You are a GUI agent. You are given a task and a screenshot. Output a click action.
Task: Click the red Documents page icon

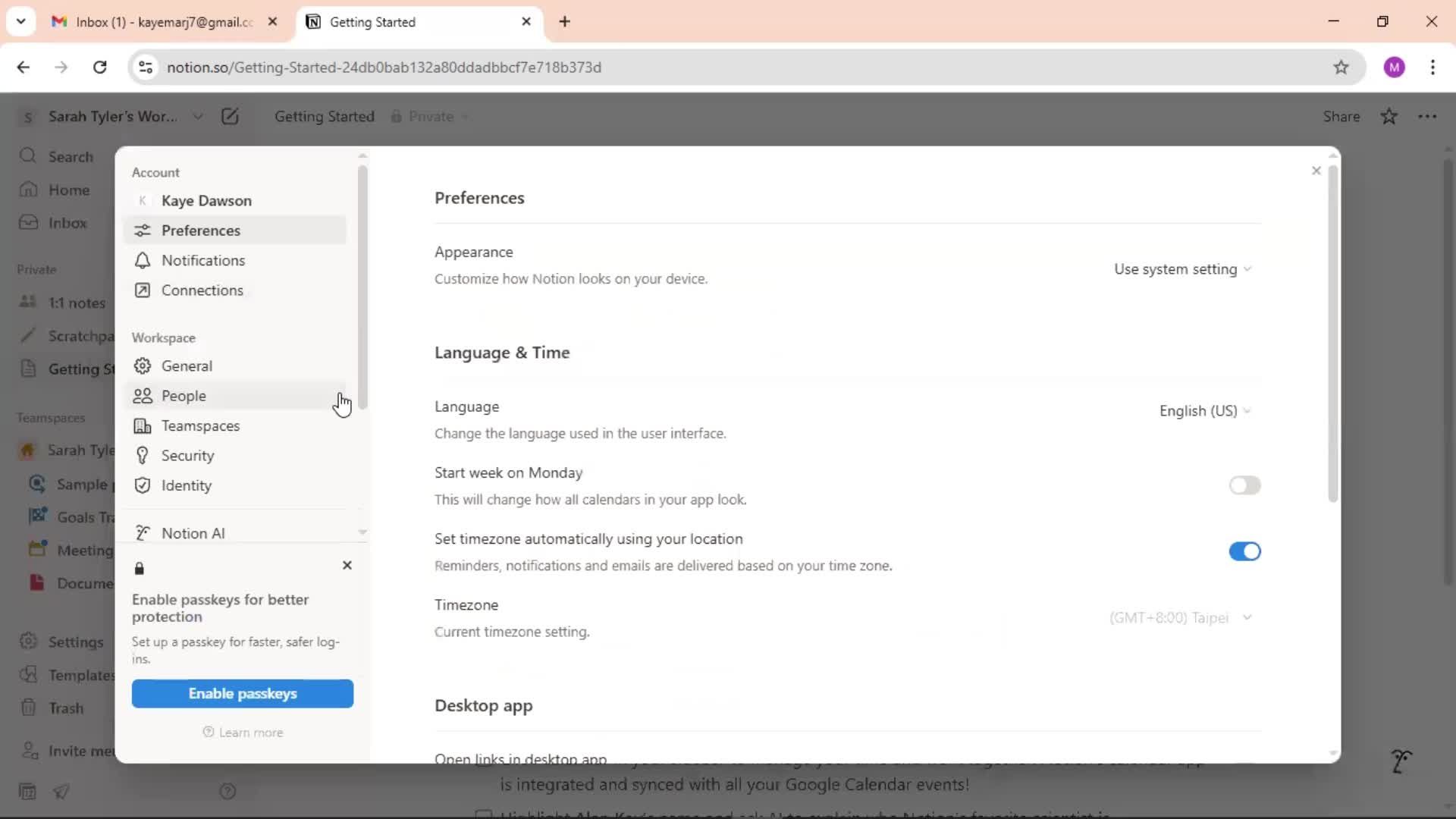37,582
